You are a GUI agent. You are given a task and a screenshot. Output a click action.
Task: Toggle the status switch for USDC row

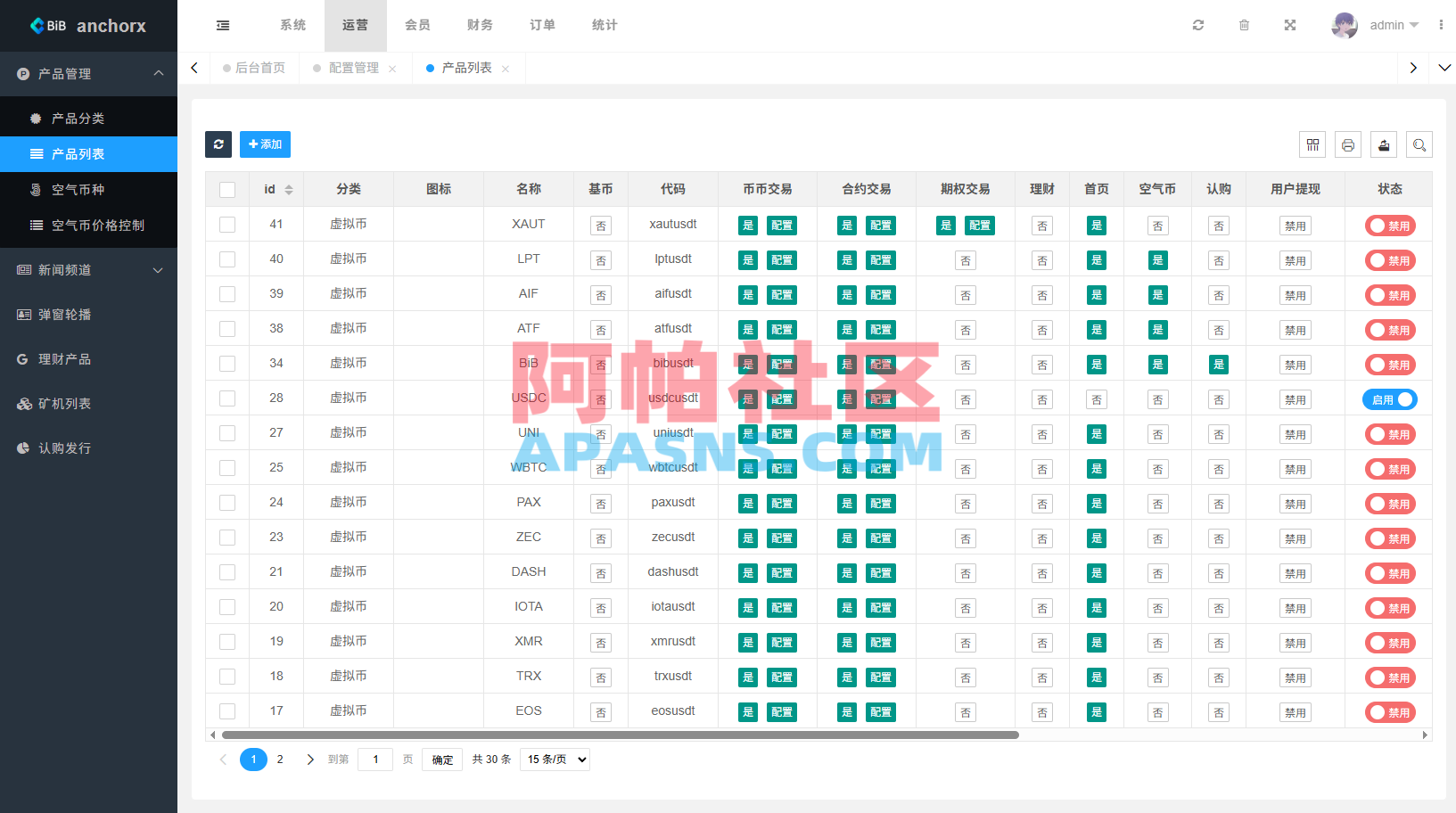(x=1389, y=399)
